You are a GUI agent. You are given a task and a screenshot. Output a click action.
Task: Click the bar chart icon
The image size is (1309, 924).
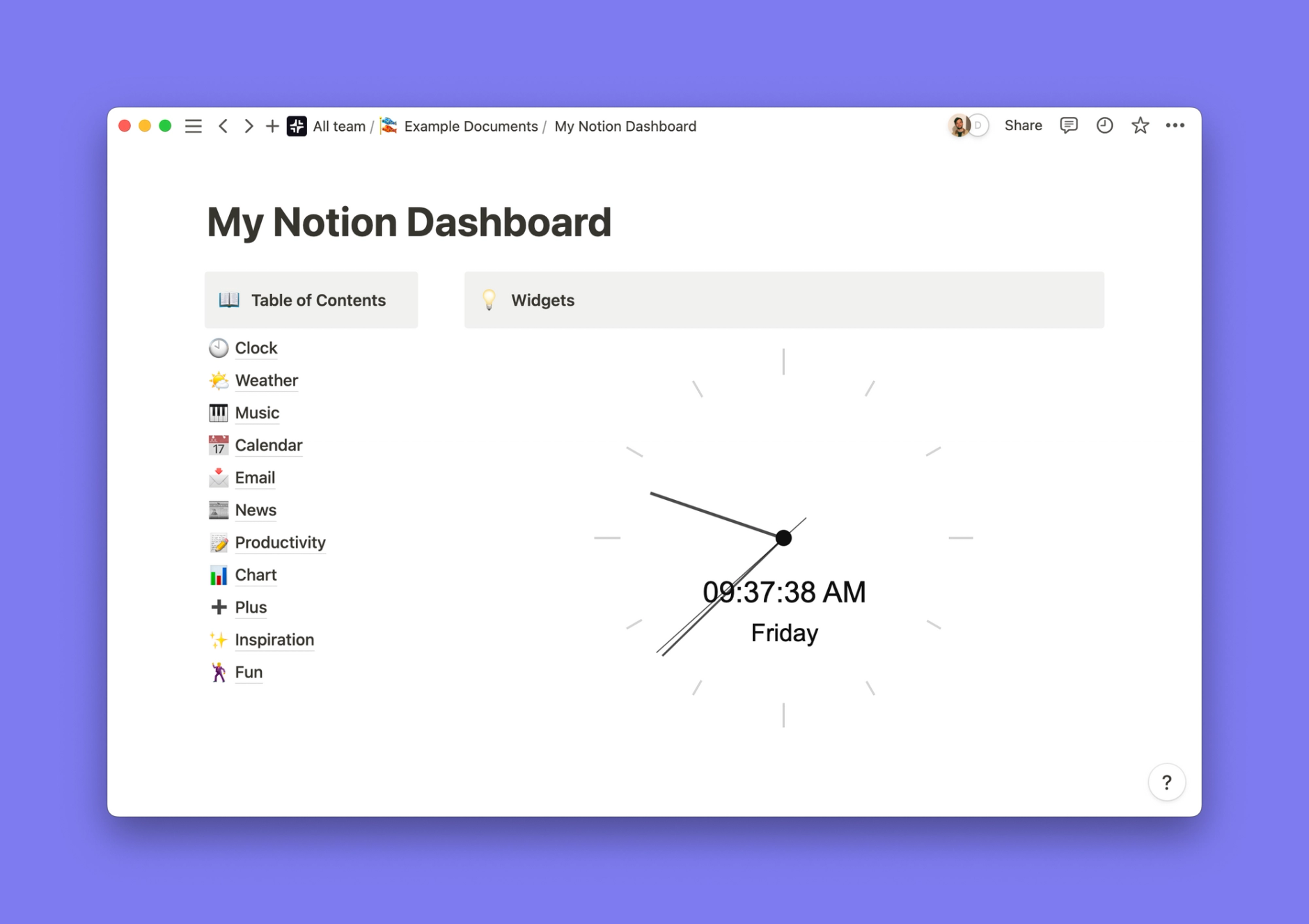219,574
